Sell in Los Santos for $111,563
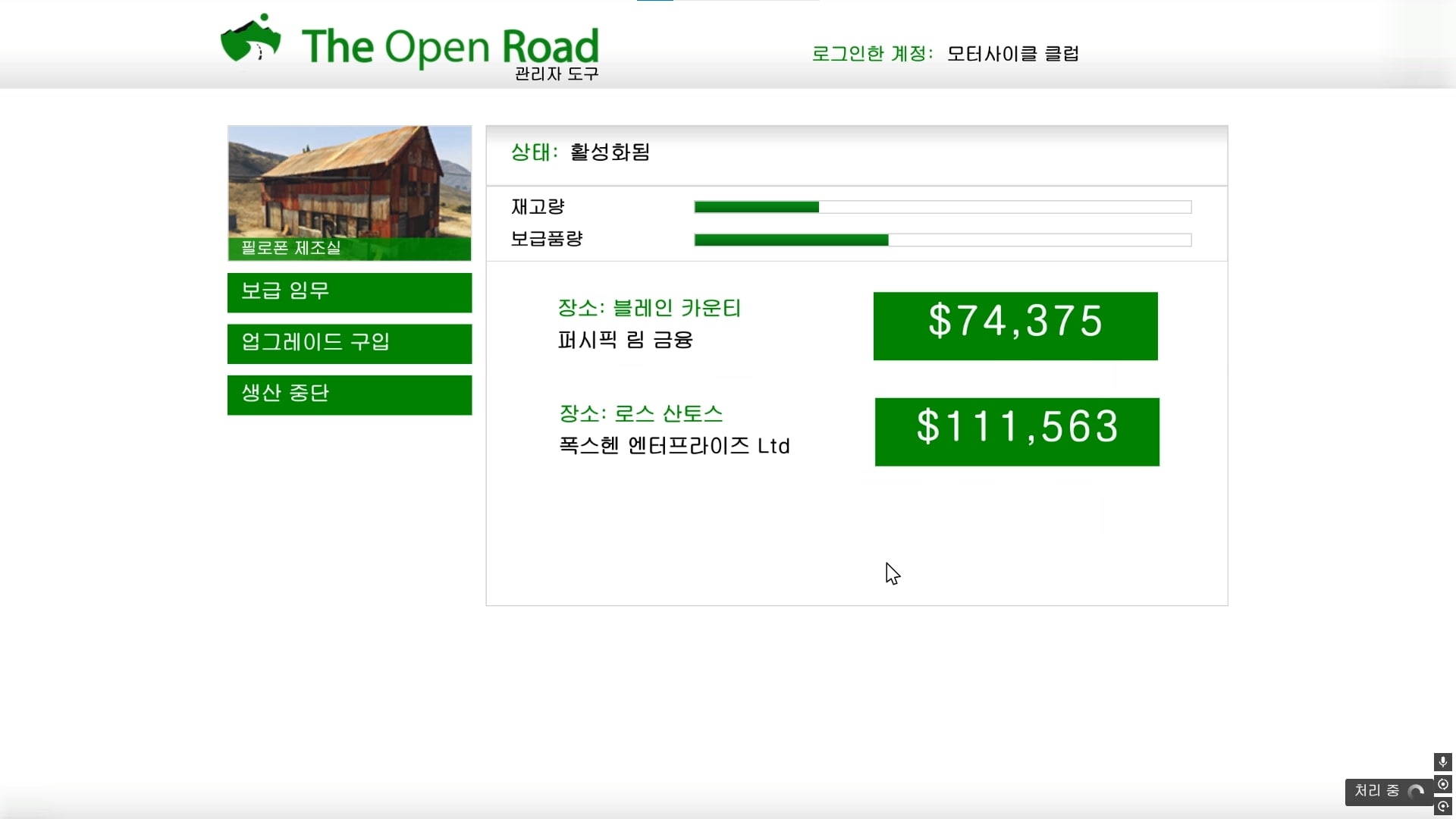 (1017, 431)
